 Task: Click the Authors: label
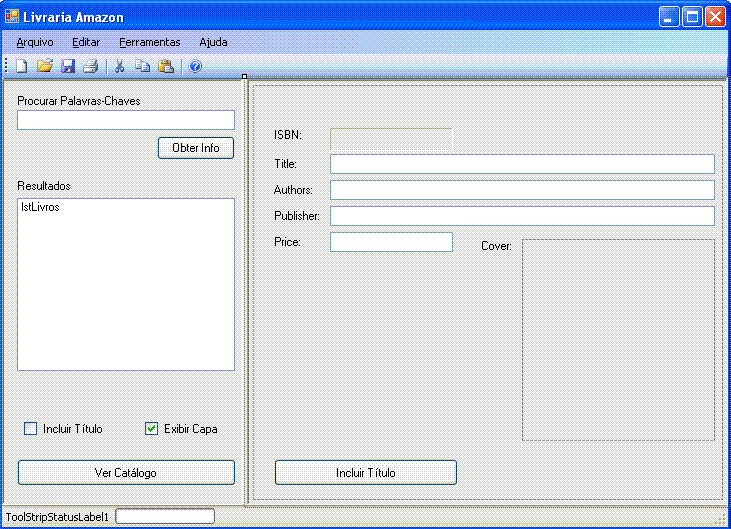pos(293,190)
